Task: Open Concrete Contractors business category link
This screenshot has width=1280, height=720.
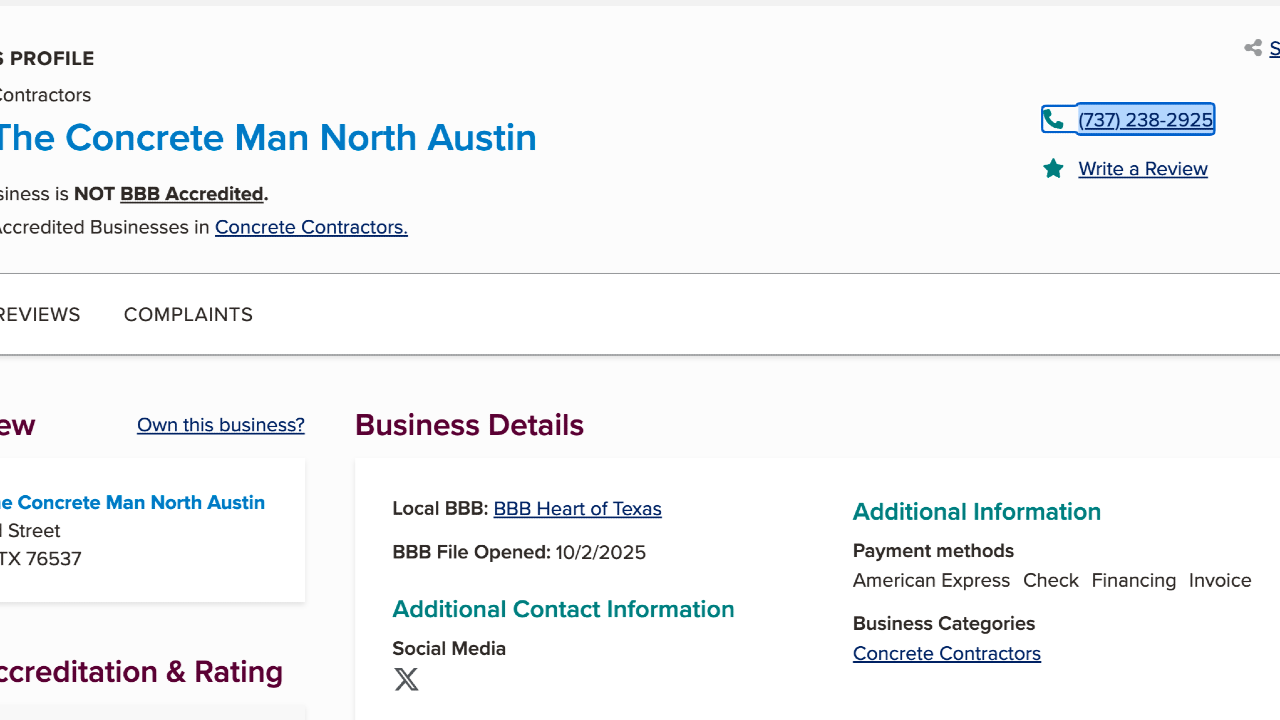Action: tap(946, 653)
